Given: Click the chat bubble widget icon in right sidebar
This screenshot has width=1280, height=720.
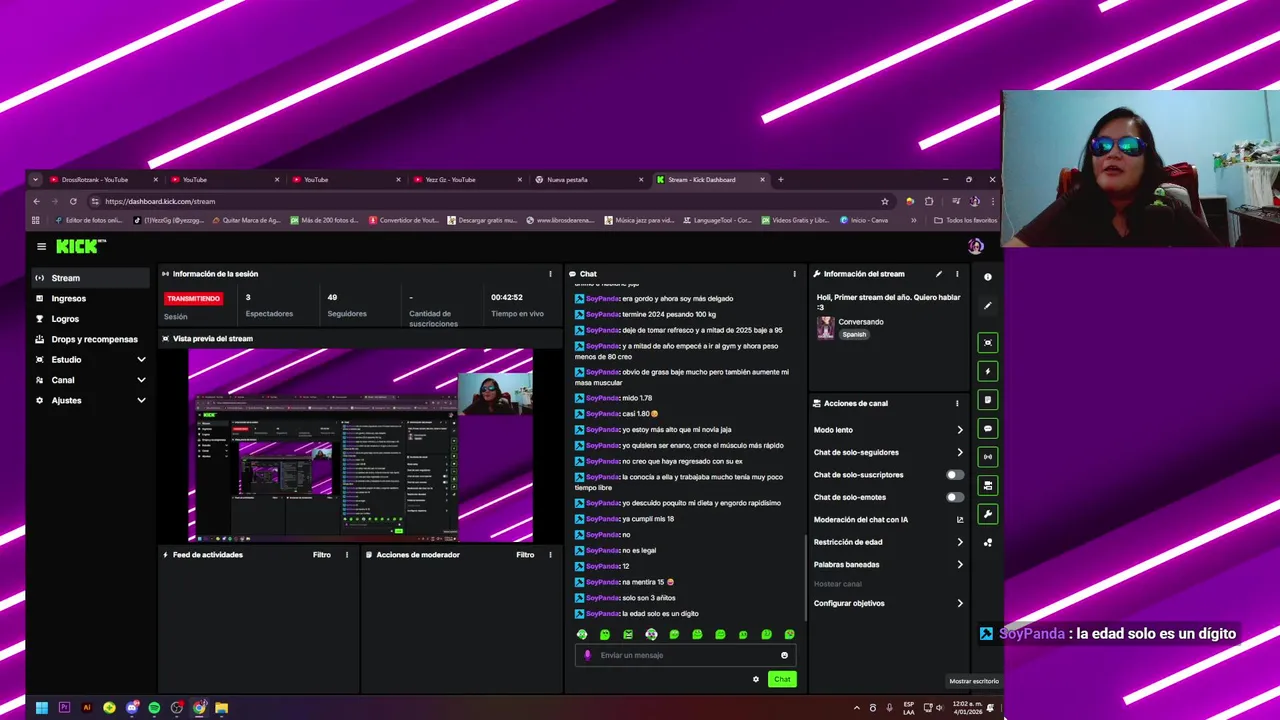Looking at the screenshot, I should click(x=988, y=428).
